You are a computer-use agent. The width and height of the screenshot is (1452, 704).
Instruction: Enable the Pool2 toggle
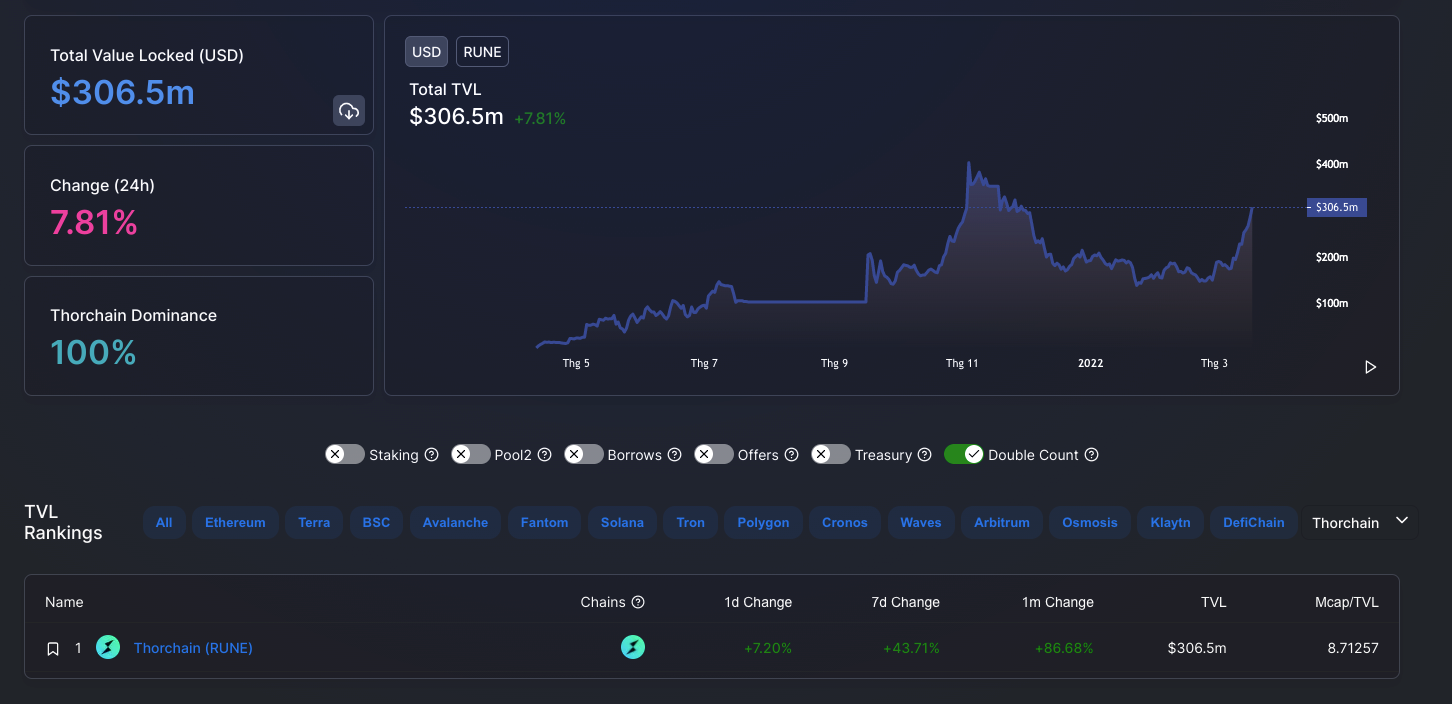click(x=471, y=454)
